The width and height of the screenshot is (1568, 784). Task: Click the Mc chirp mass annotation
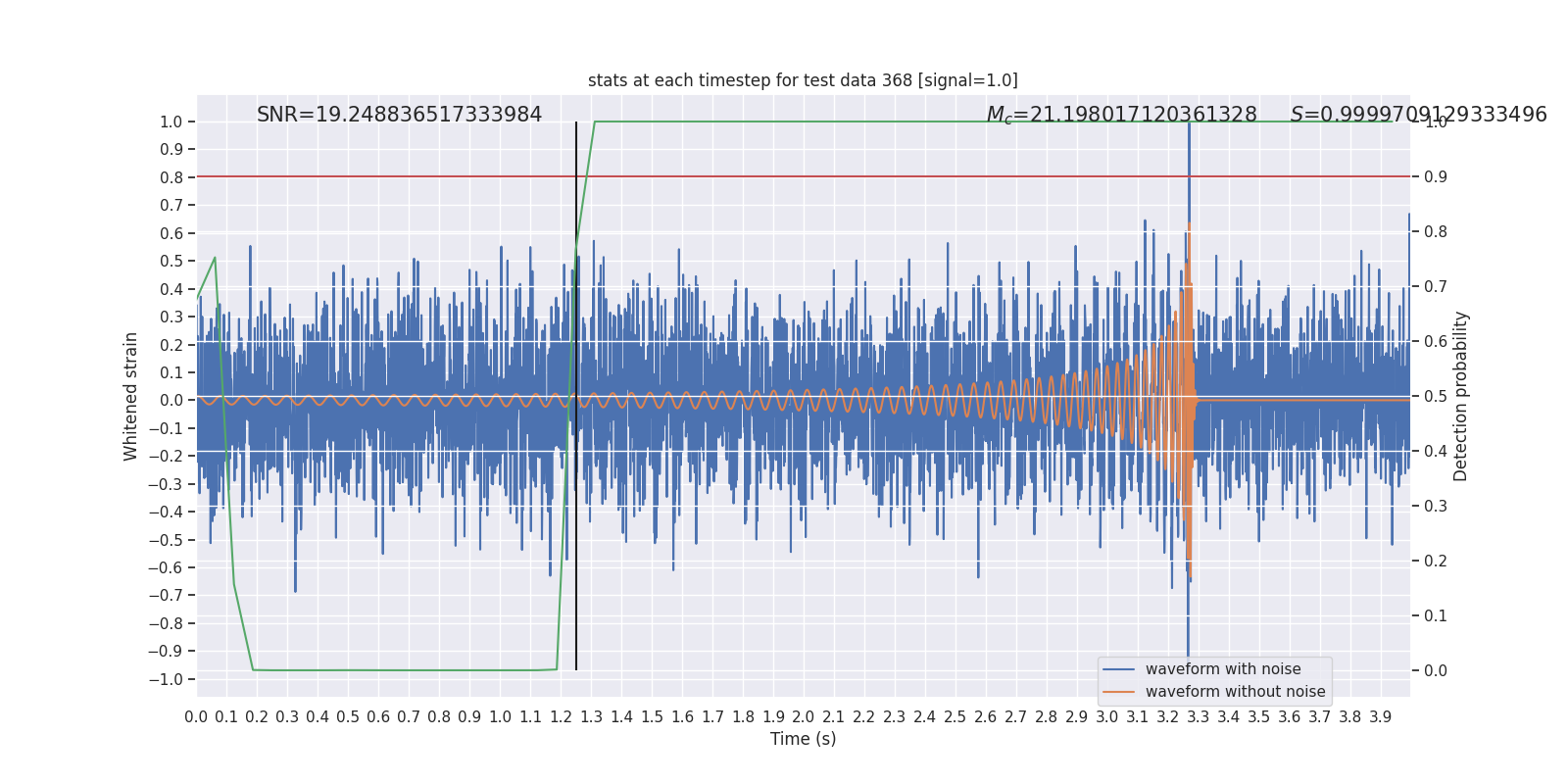coord(1121,115)
